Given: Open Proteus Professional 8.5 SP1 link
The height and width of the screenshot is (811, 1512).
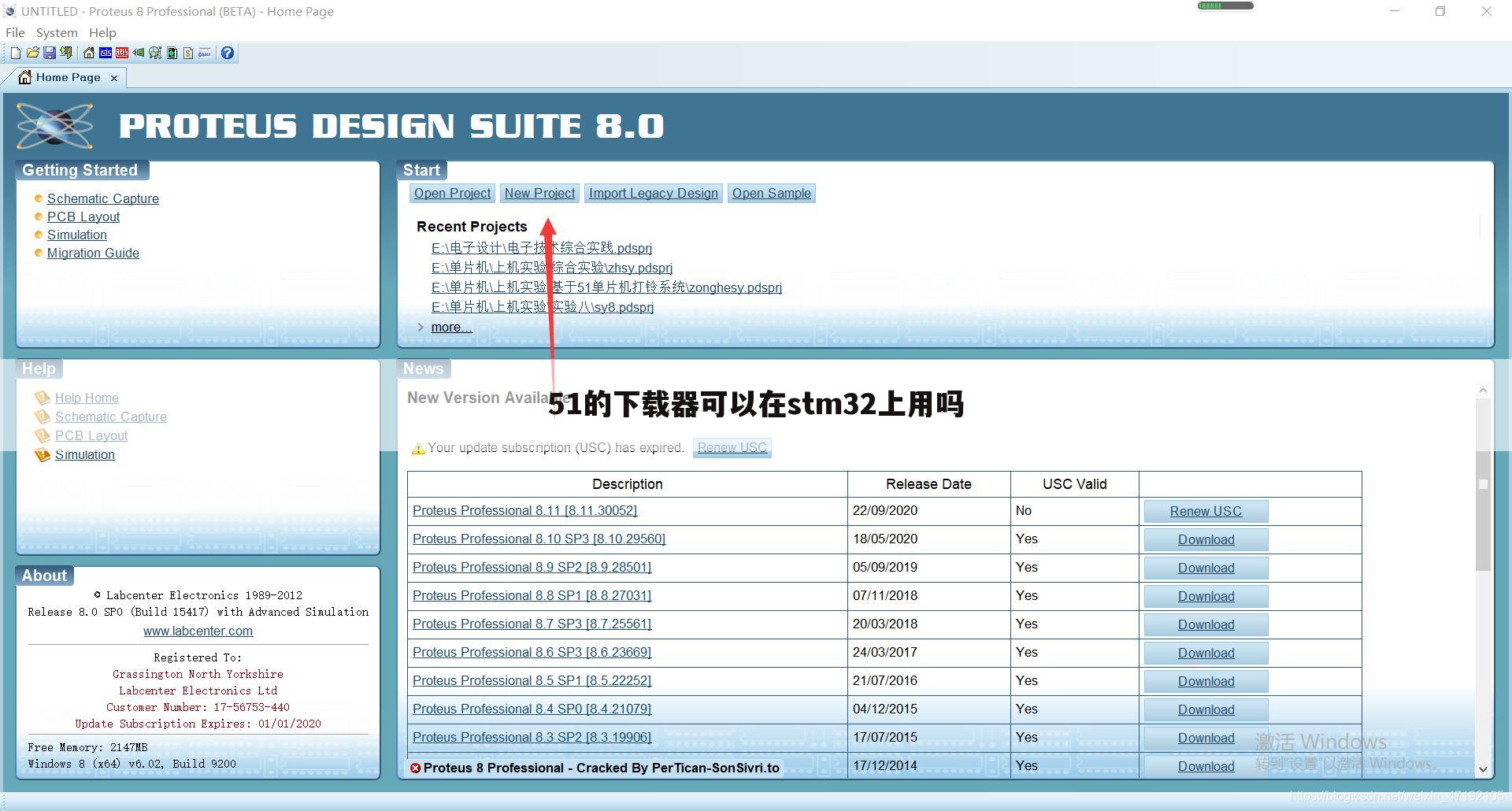Looking at the screenshot, I should [532, 680].
